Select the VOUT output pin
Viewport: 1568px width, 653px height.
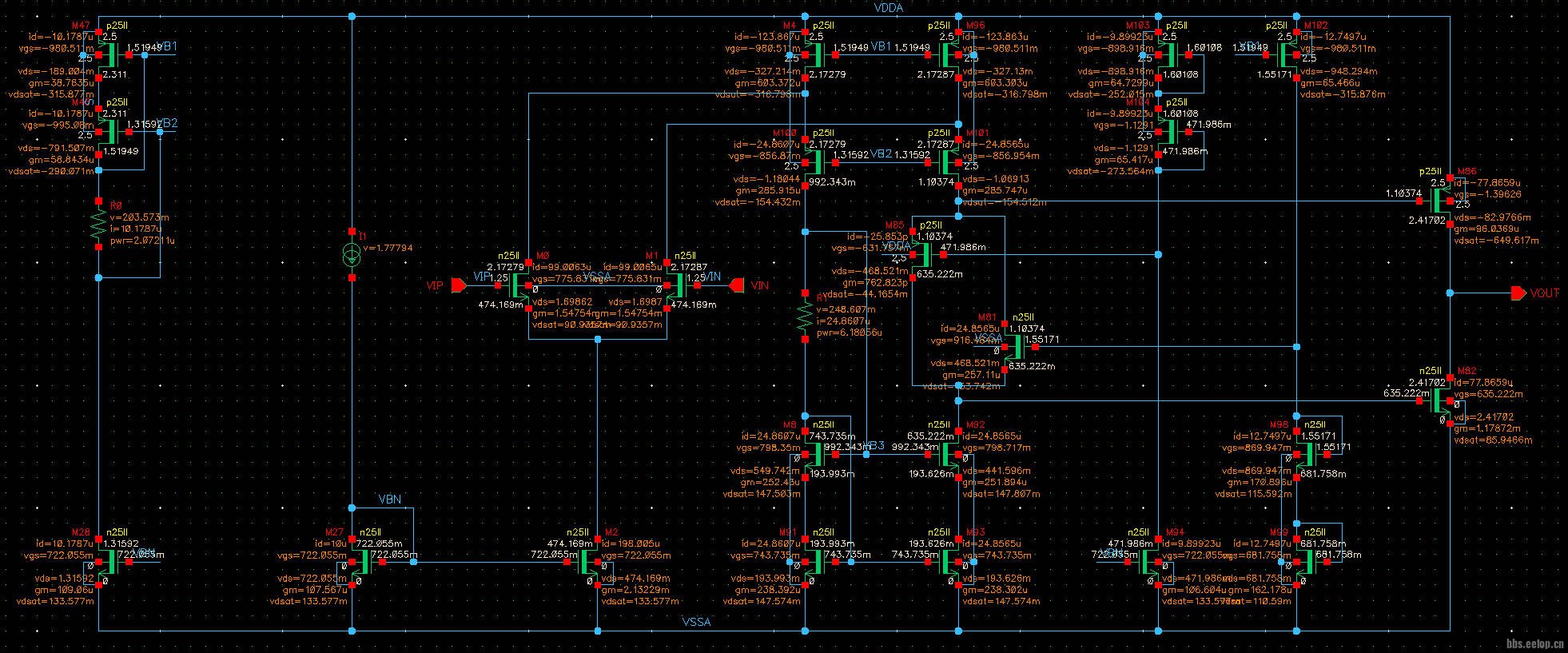click(x=1518, y=293)
